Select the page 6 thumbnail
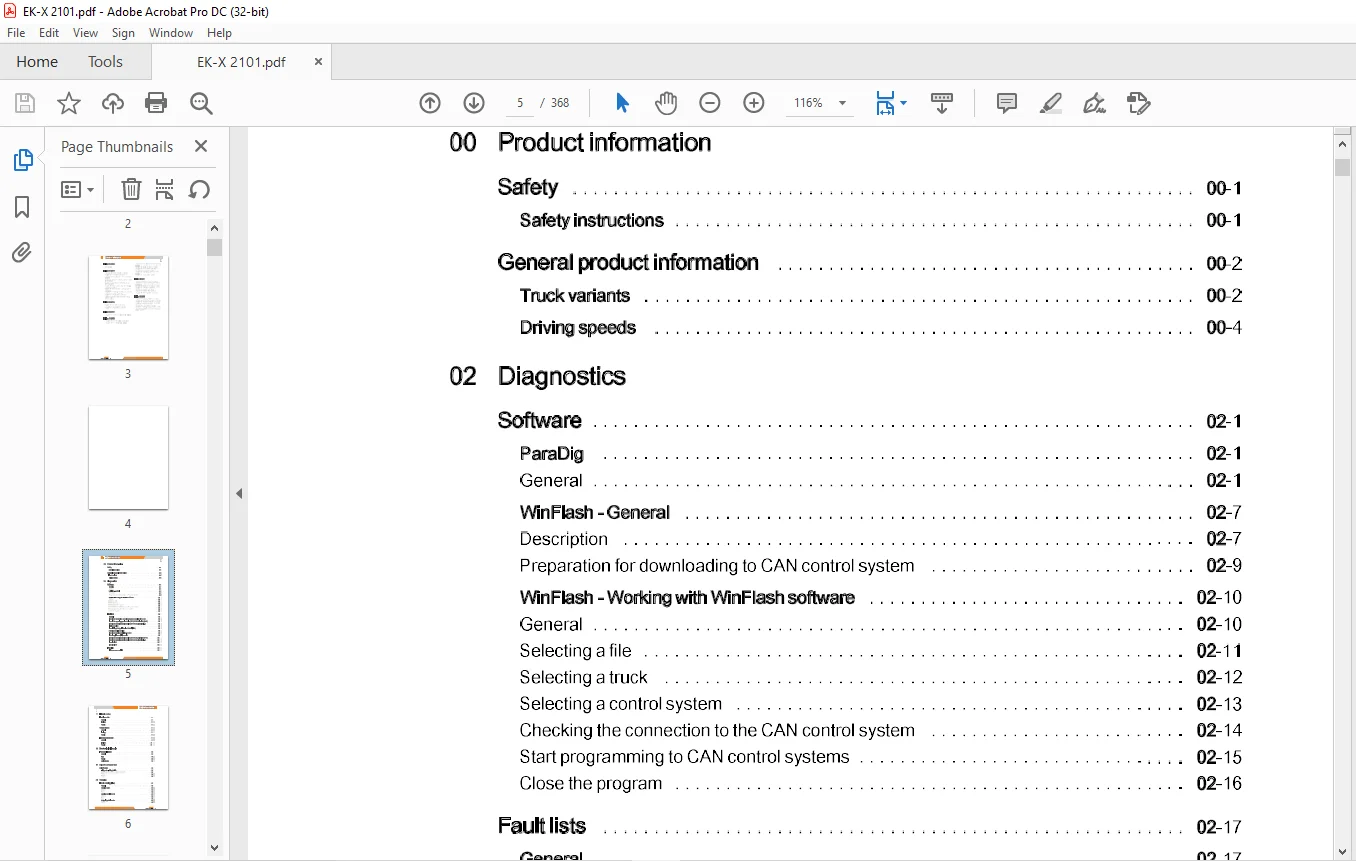The height and width of the screenshot is (861, 1356). coord(128,757)
